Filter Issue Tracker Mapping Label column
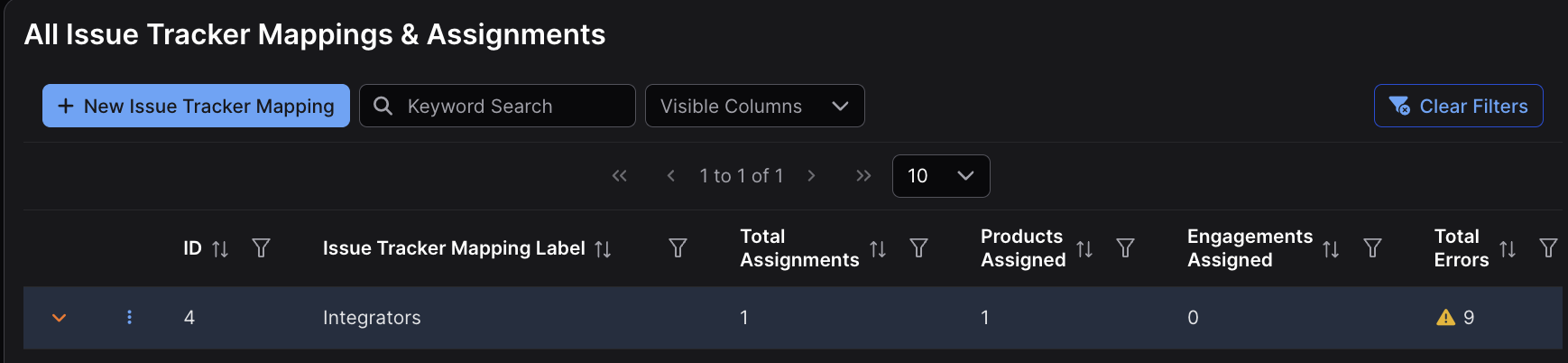The width and height of the screenshot is (1568, 363). [678, 248]
